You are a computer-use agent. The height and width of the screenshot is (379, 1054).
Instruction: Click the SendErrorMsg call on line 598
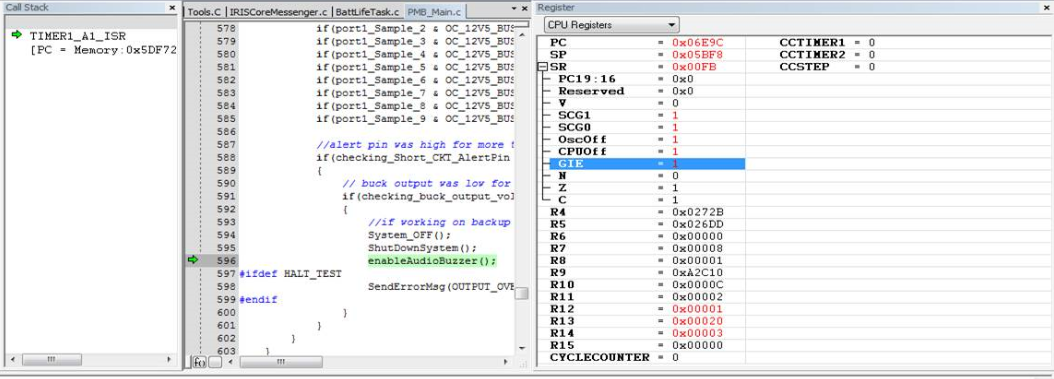tap(440, 287)
